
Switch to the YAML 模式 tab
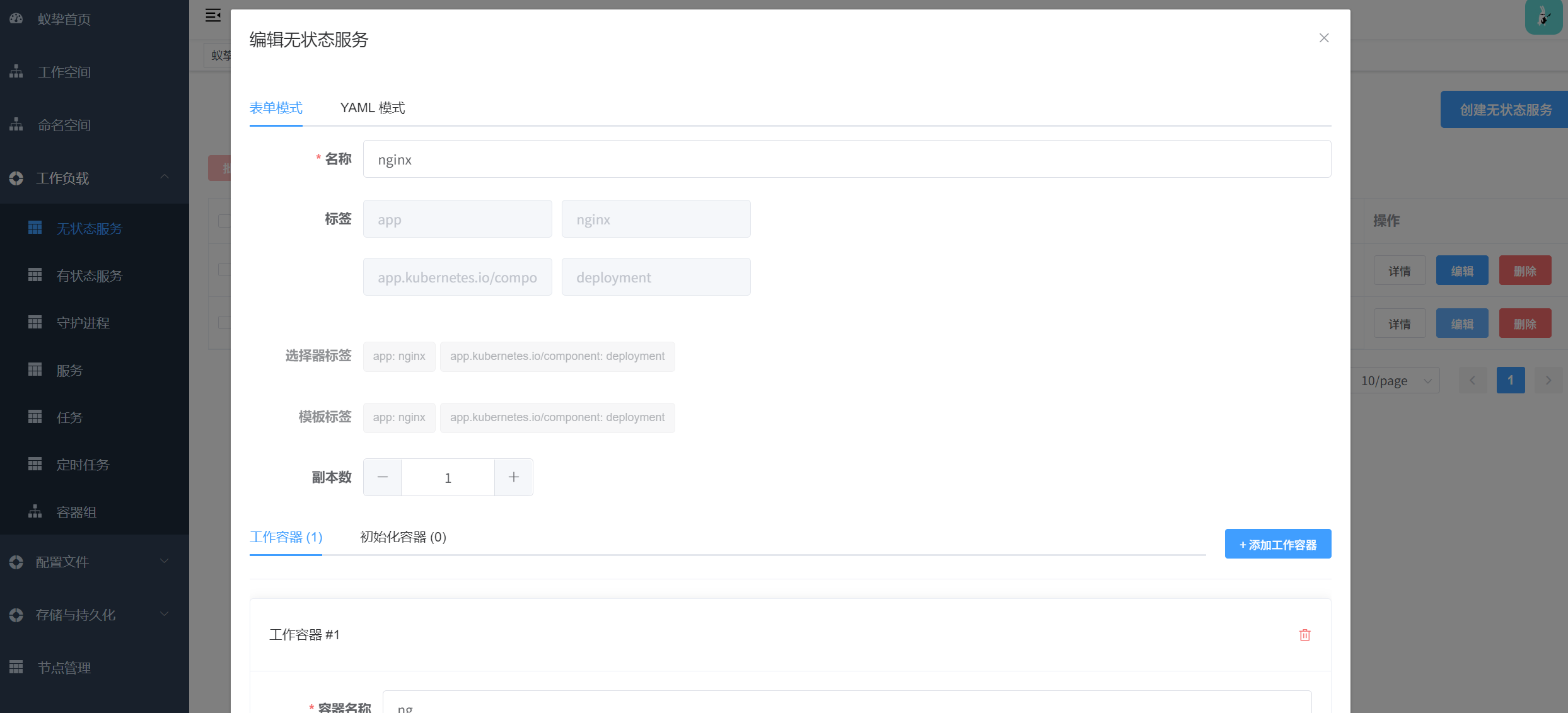pos(372,108)
